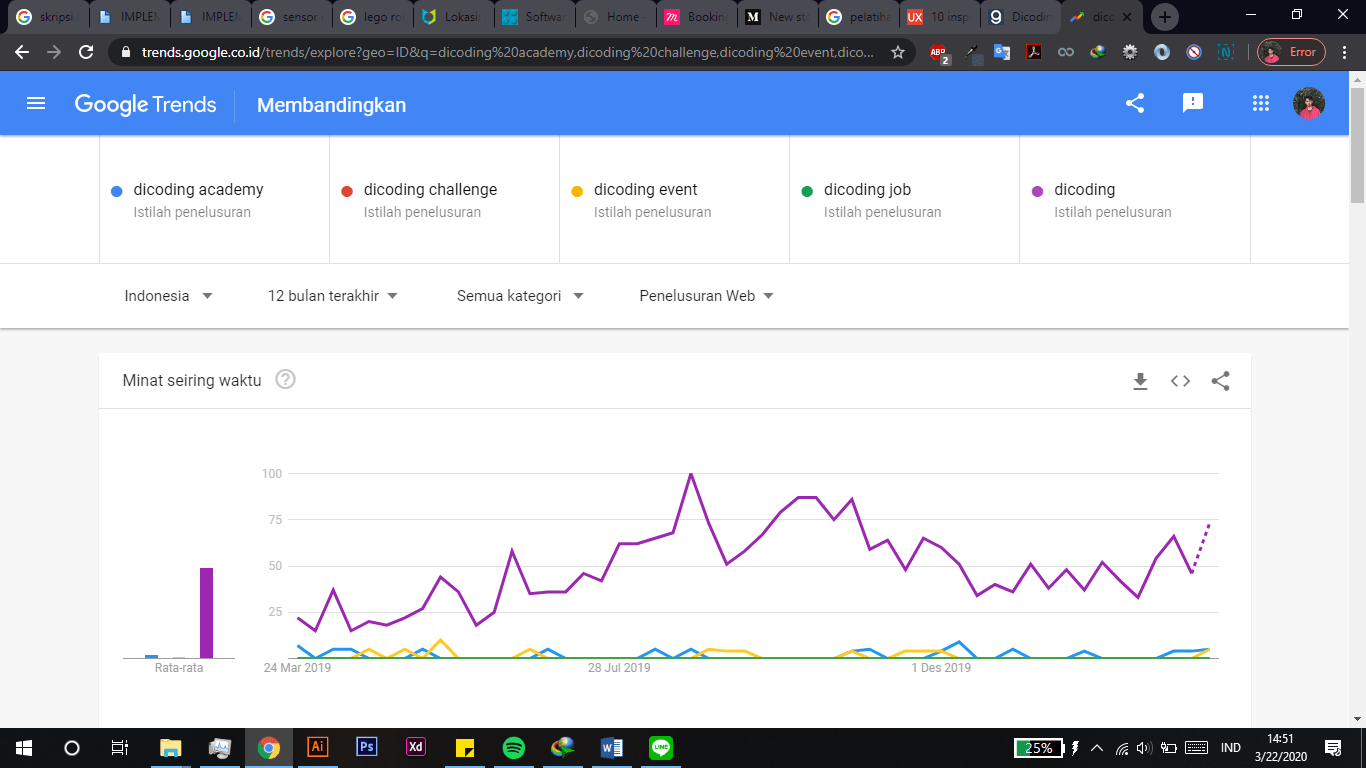
Task: Download the Minat seiring waktu chart as CSV
Action: 1140,381
